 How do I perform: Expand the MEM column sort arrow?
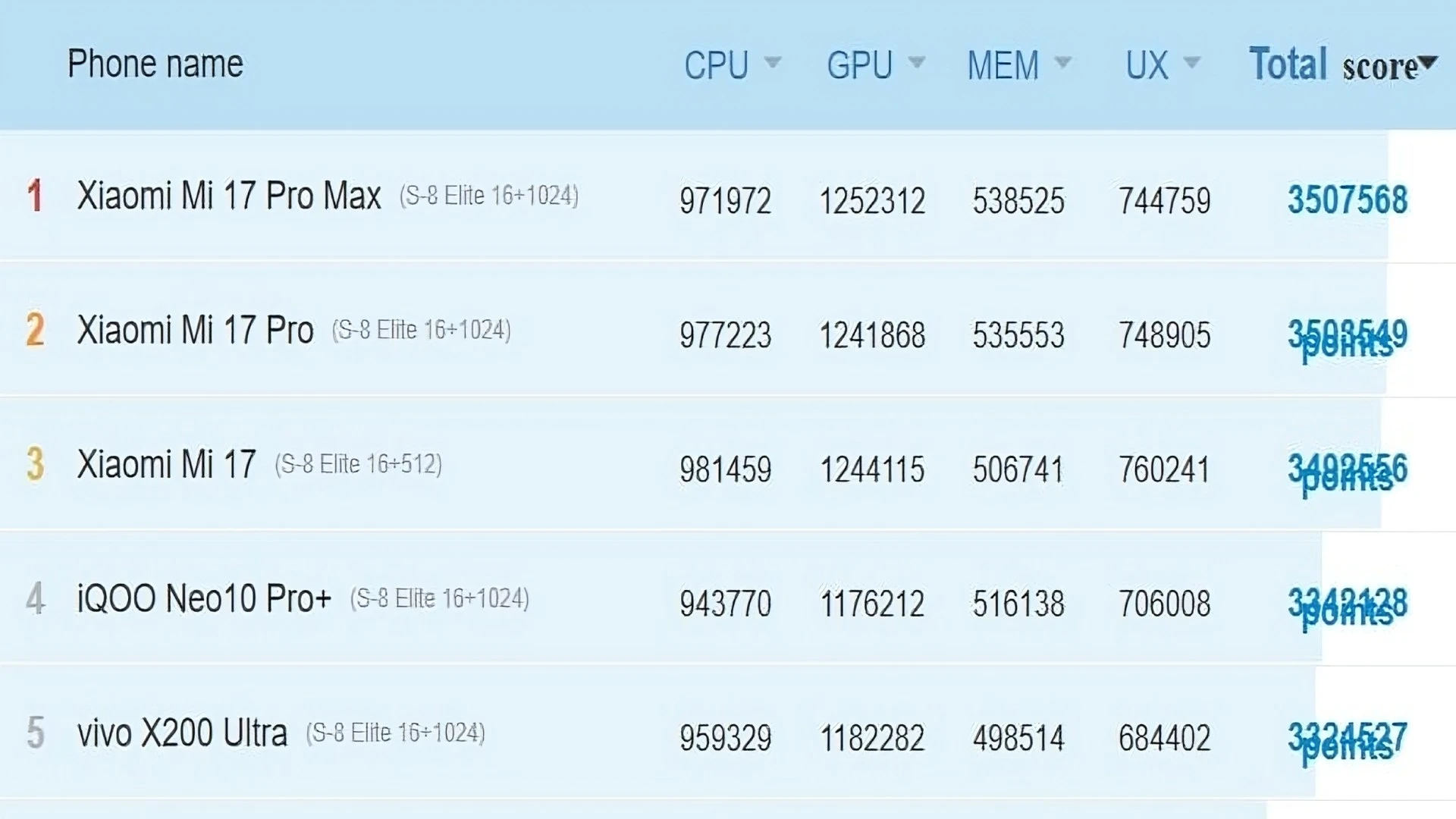coord(1062,62)
